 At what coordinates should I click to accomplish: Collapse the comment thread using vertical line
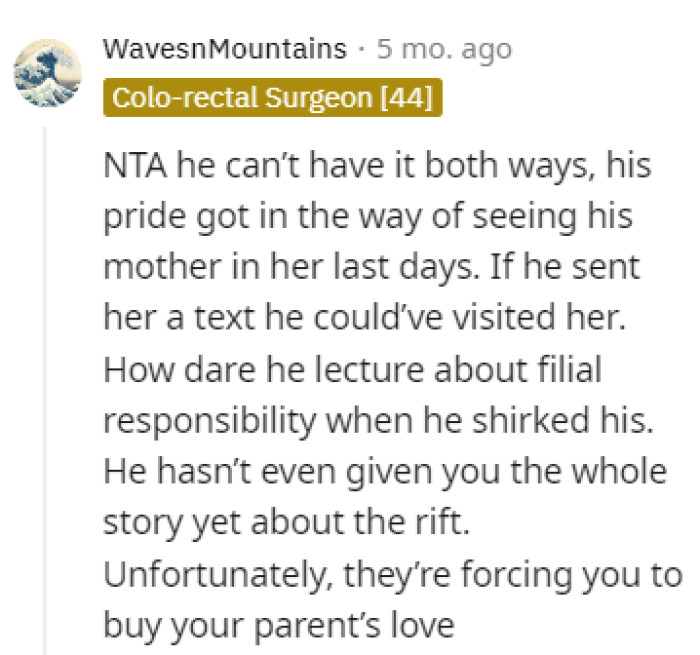(x=45, y=390)
